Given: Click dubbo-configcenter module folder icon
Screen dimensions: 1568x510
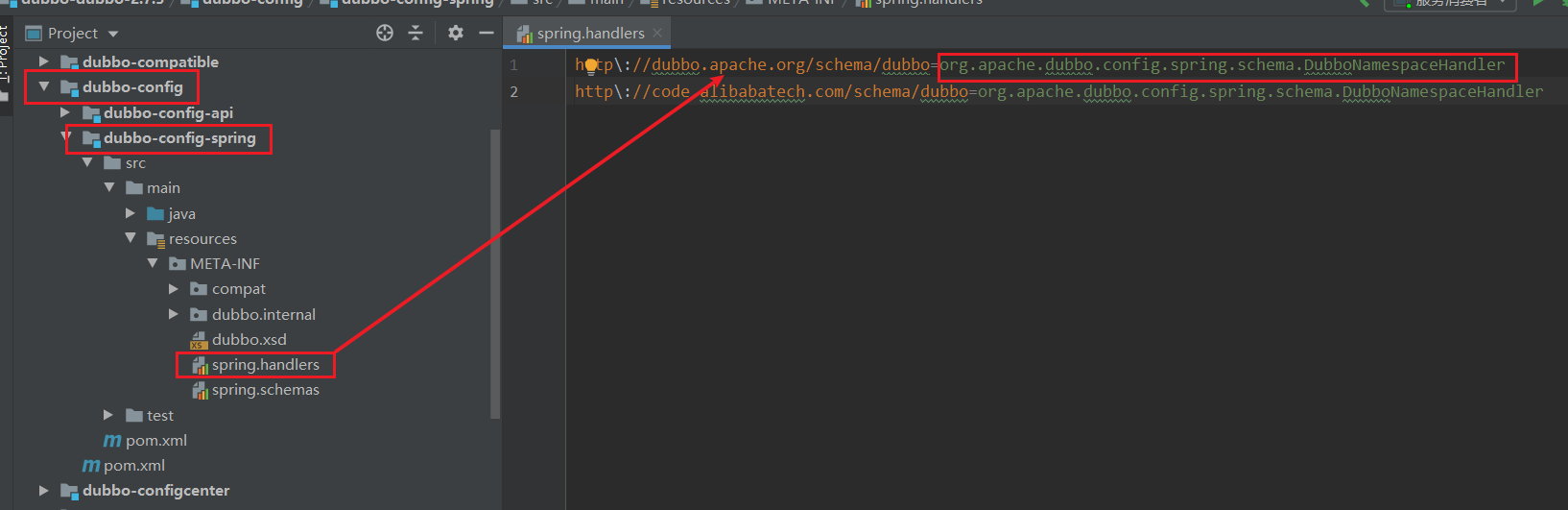Looking at the screenshot, I should pyautogui.click(x=69, y=491).
